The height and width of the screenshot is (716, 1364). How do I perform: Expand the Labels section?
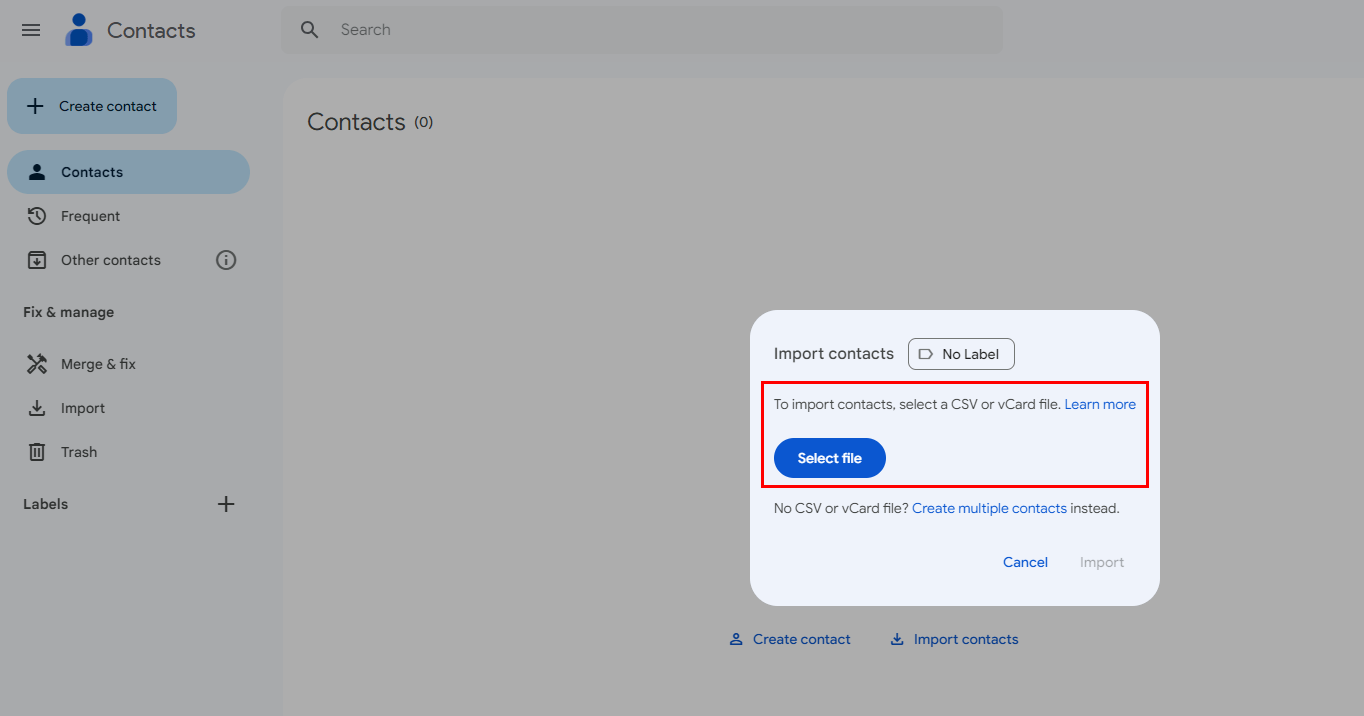tap(45, 504)
